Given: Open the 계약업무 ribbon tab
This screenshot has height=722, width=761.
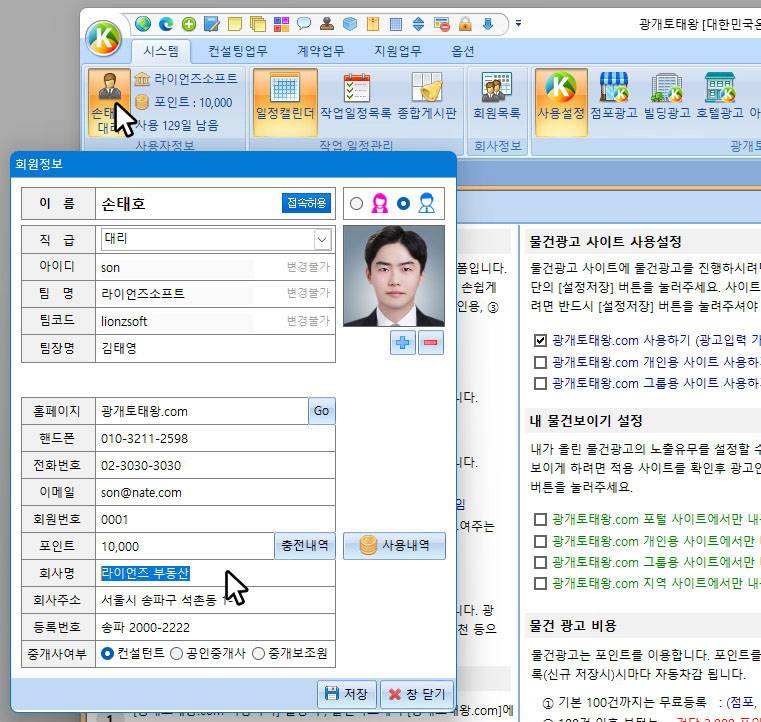Looking at the screenshot, I should click(320, 51).
